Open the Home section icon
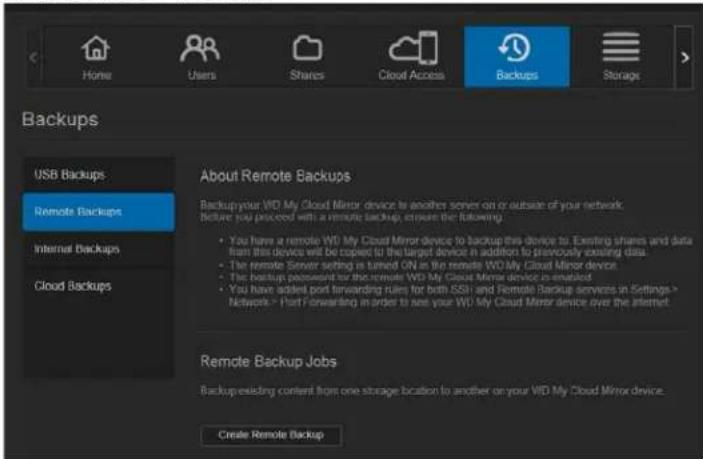 [96, 48]
